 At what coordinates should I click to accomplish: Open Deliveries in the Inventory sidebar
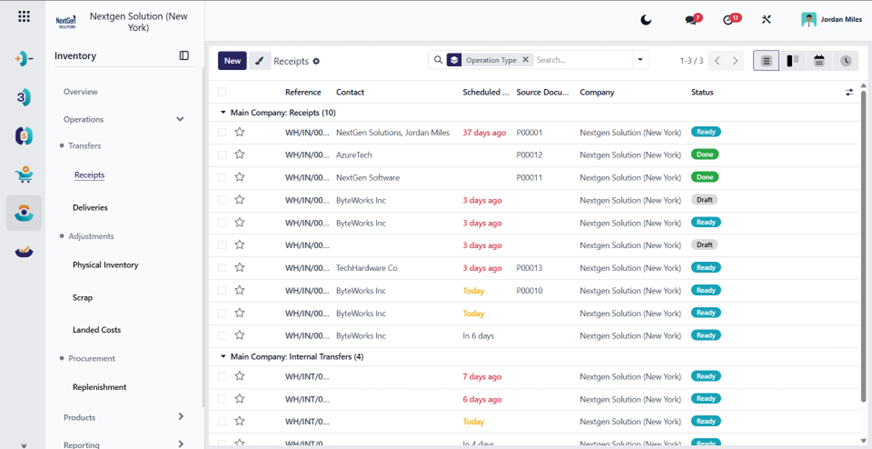pyautogui.click(x=90, y=208)
